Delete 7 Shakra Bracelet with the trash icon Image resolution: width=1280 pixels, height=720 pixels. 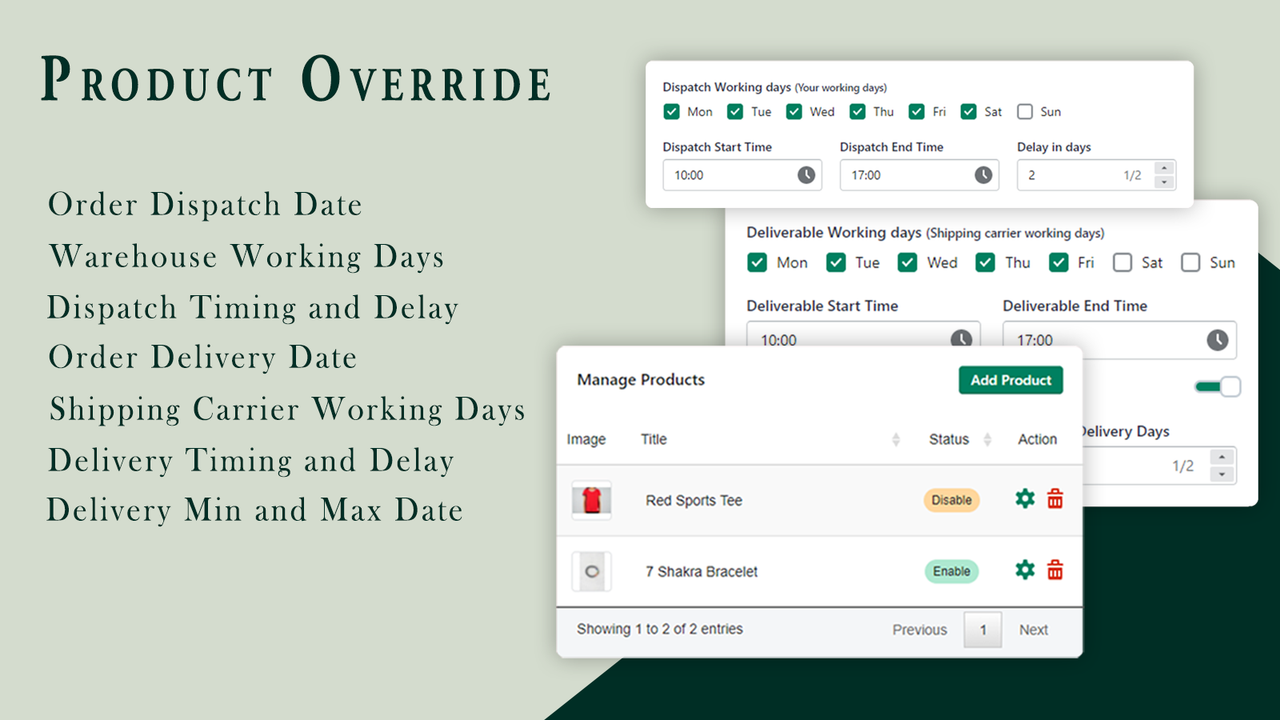1055,570
